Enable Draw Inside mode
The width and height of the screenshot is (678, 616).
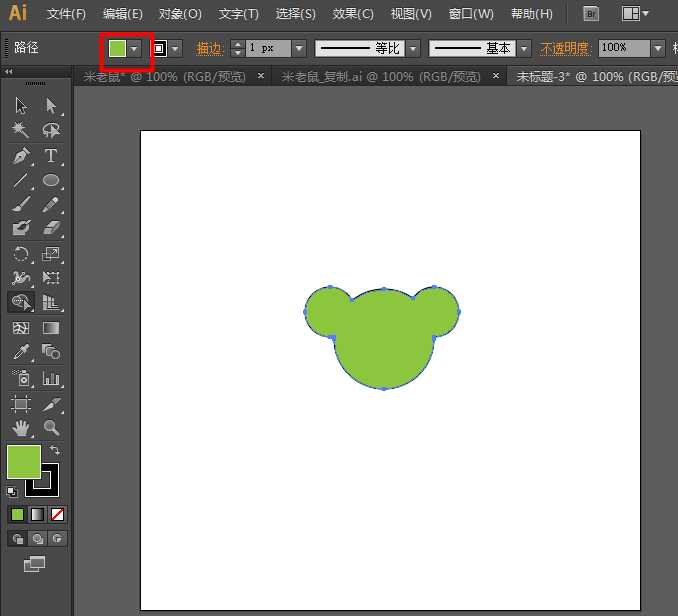[57, 539]
